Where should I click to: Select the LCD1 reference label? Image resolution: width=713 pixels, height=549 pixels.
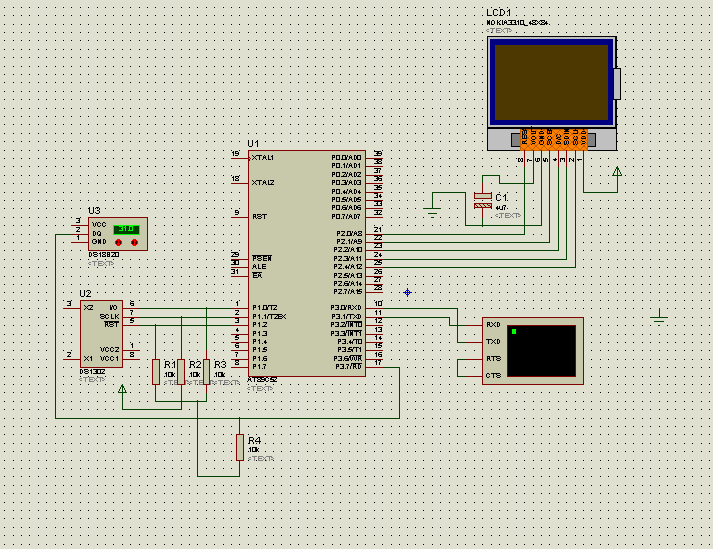pos(498,13)
